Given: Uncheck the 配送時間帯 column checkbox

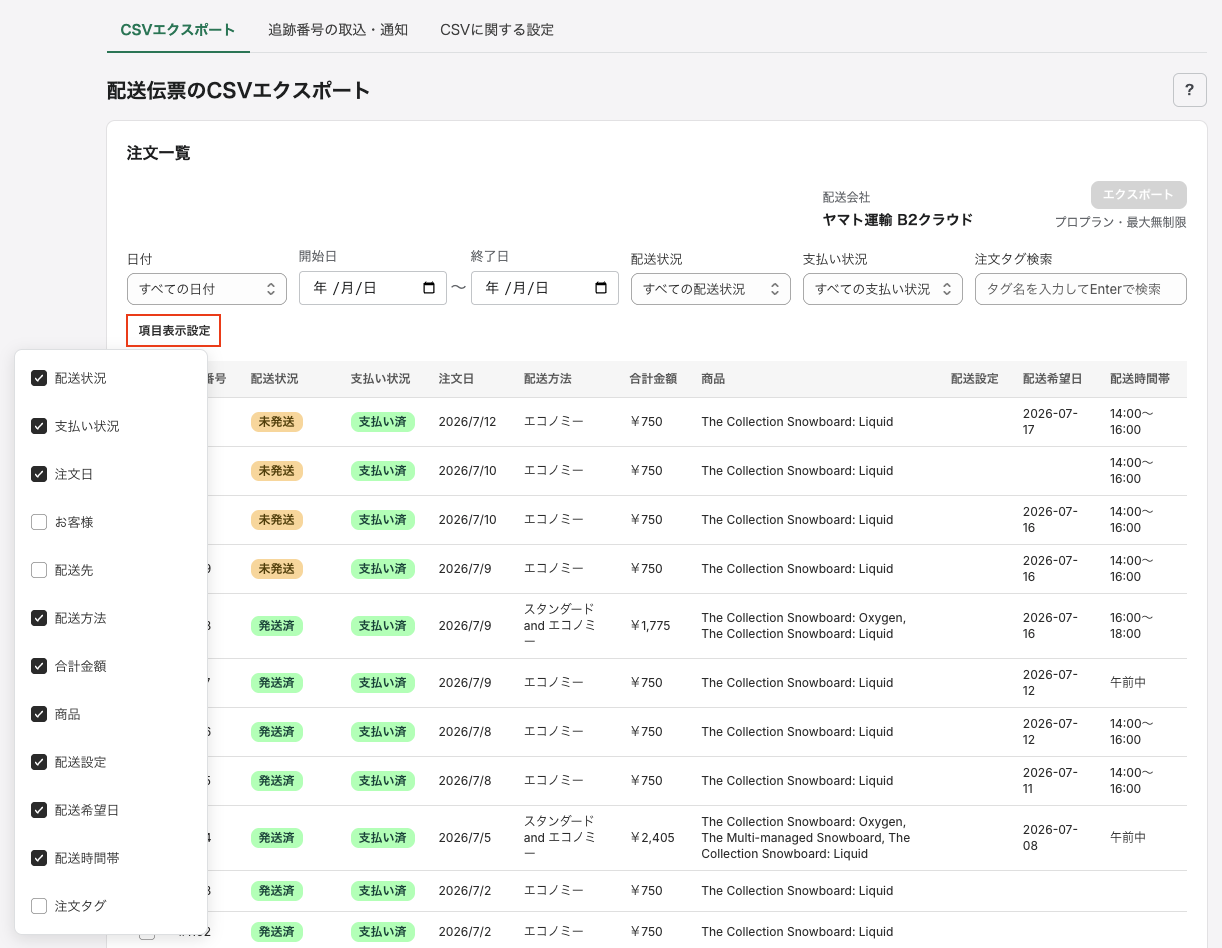Looking at the screenshot, I should point(39,858).
